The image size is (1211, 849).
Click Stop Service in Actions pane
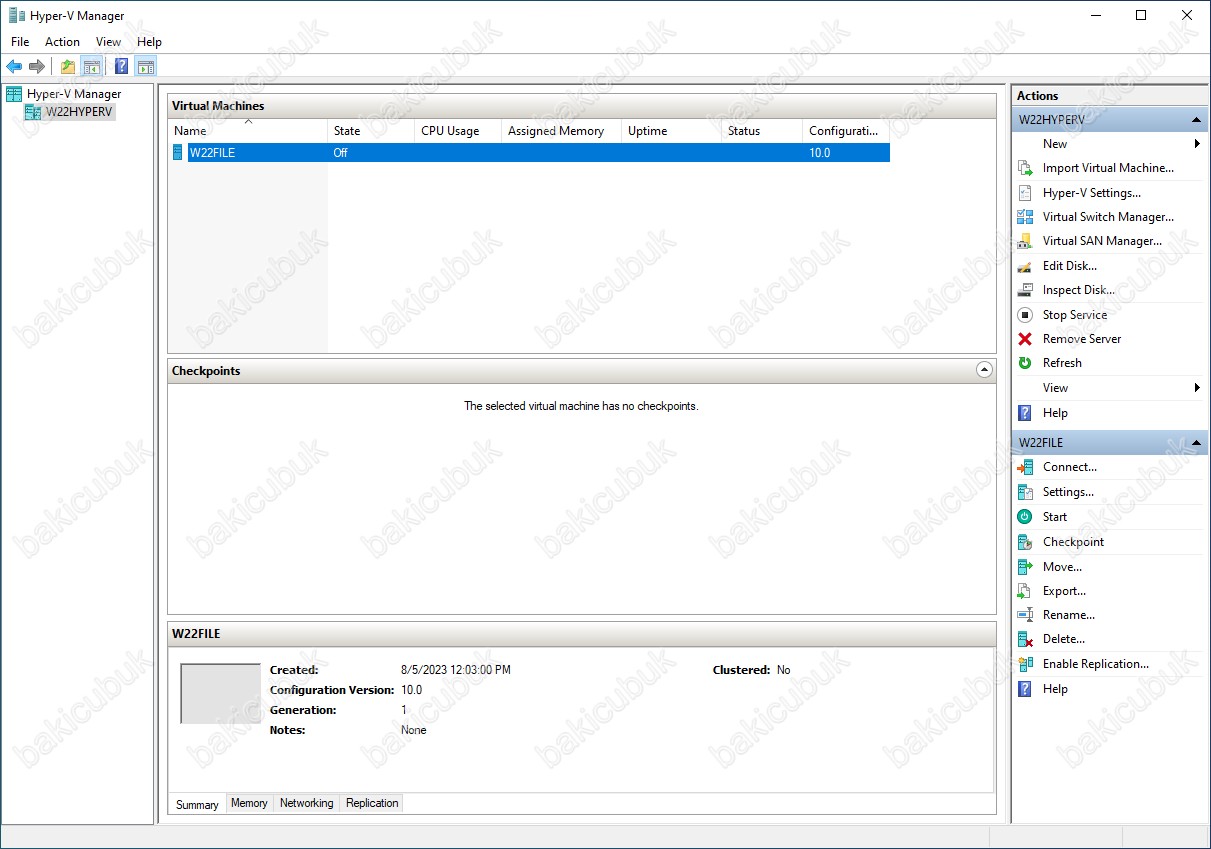1074,315
